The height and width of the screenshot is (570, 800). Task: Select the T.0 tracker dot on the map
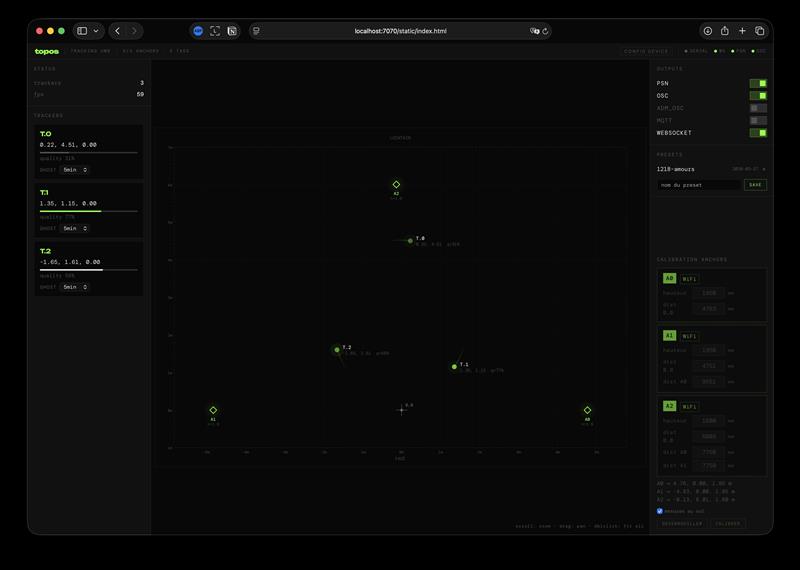tap(410, 240)
